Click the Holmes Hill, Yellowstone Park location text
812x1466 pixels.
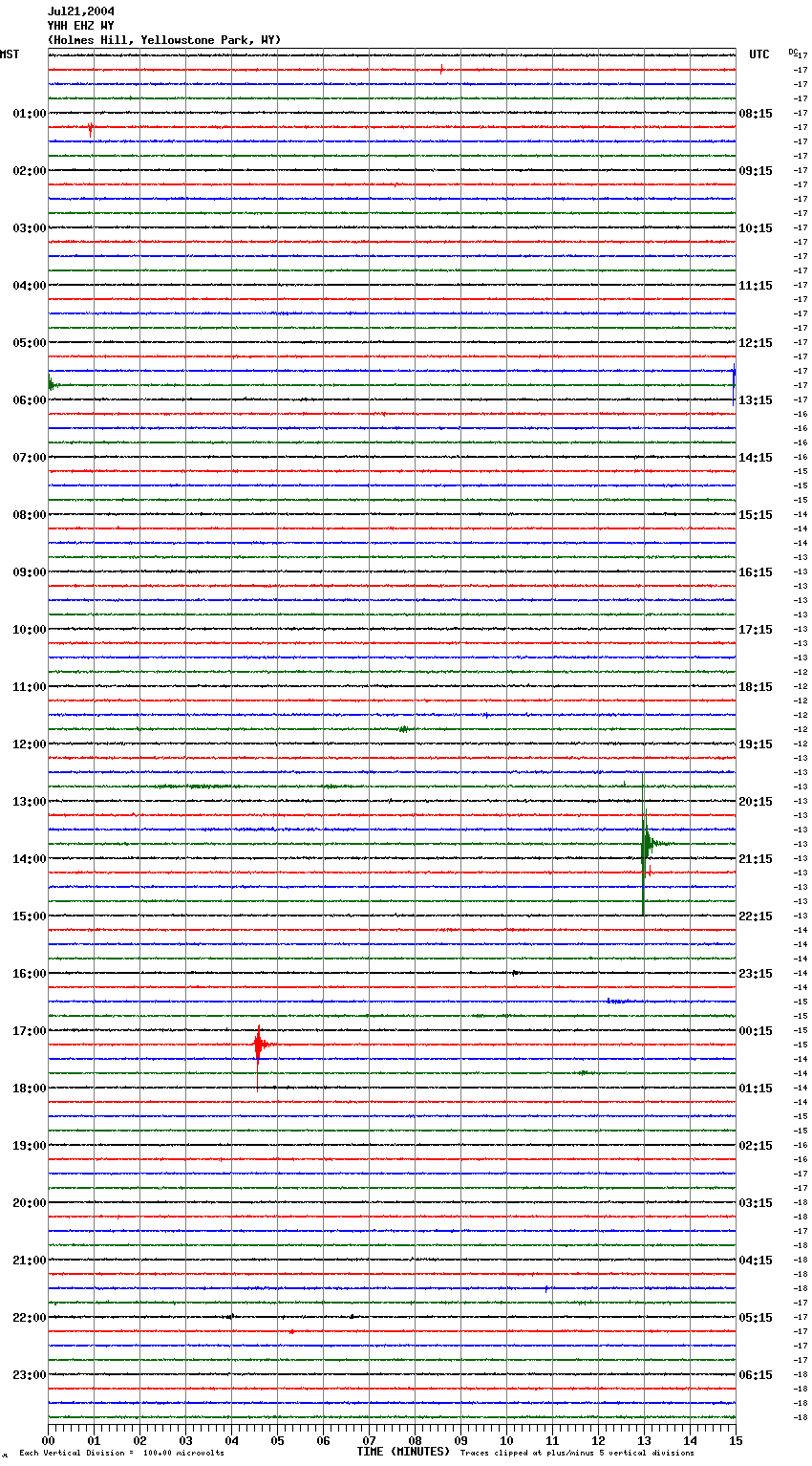click(164, 40)
